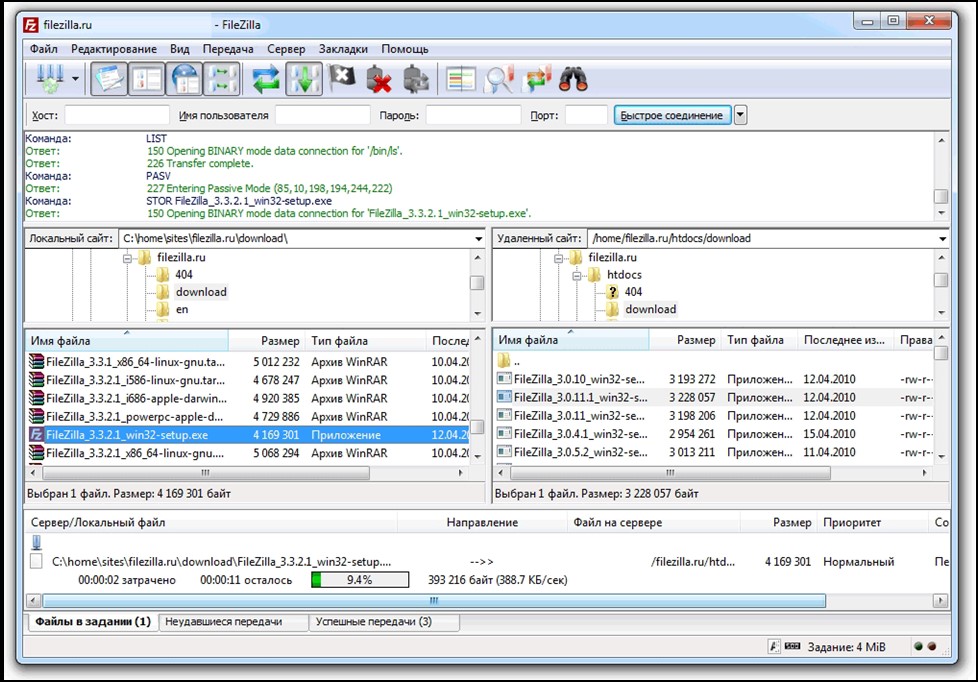
Task: Focus the Хост input field
Action: (x=117, y=115)
